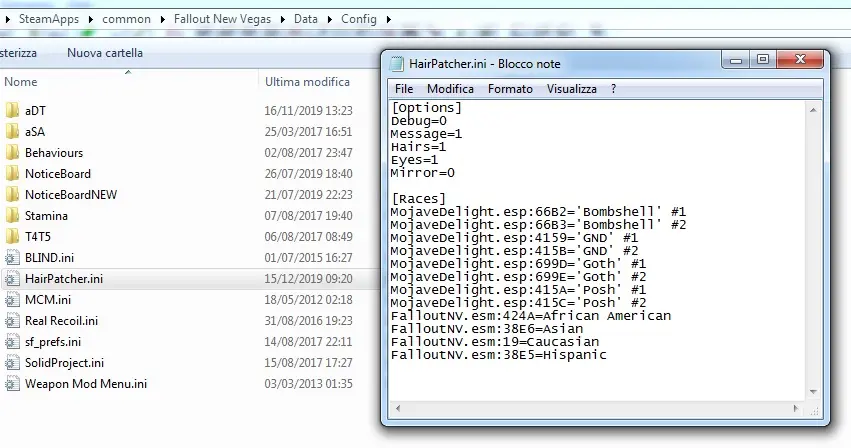Click the Nuova cartella button
Image resolution: width=851 pixels, height=448 pixels.
coord(105,52)
